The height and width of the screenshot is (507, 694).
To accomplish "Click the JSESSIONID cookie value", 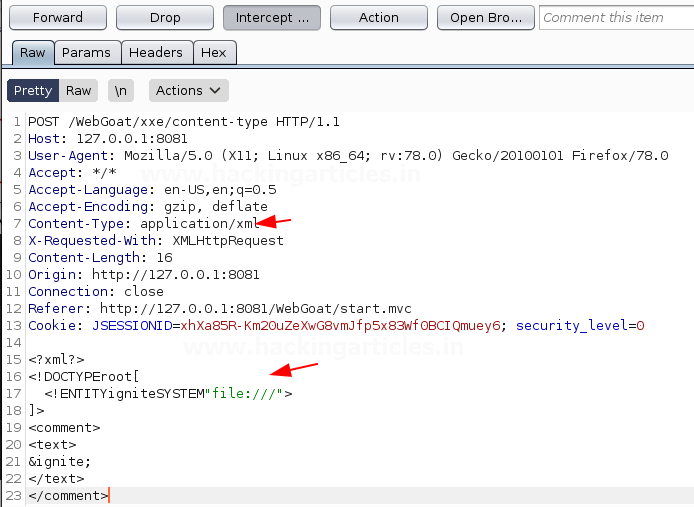I will point(340,326).
